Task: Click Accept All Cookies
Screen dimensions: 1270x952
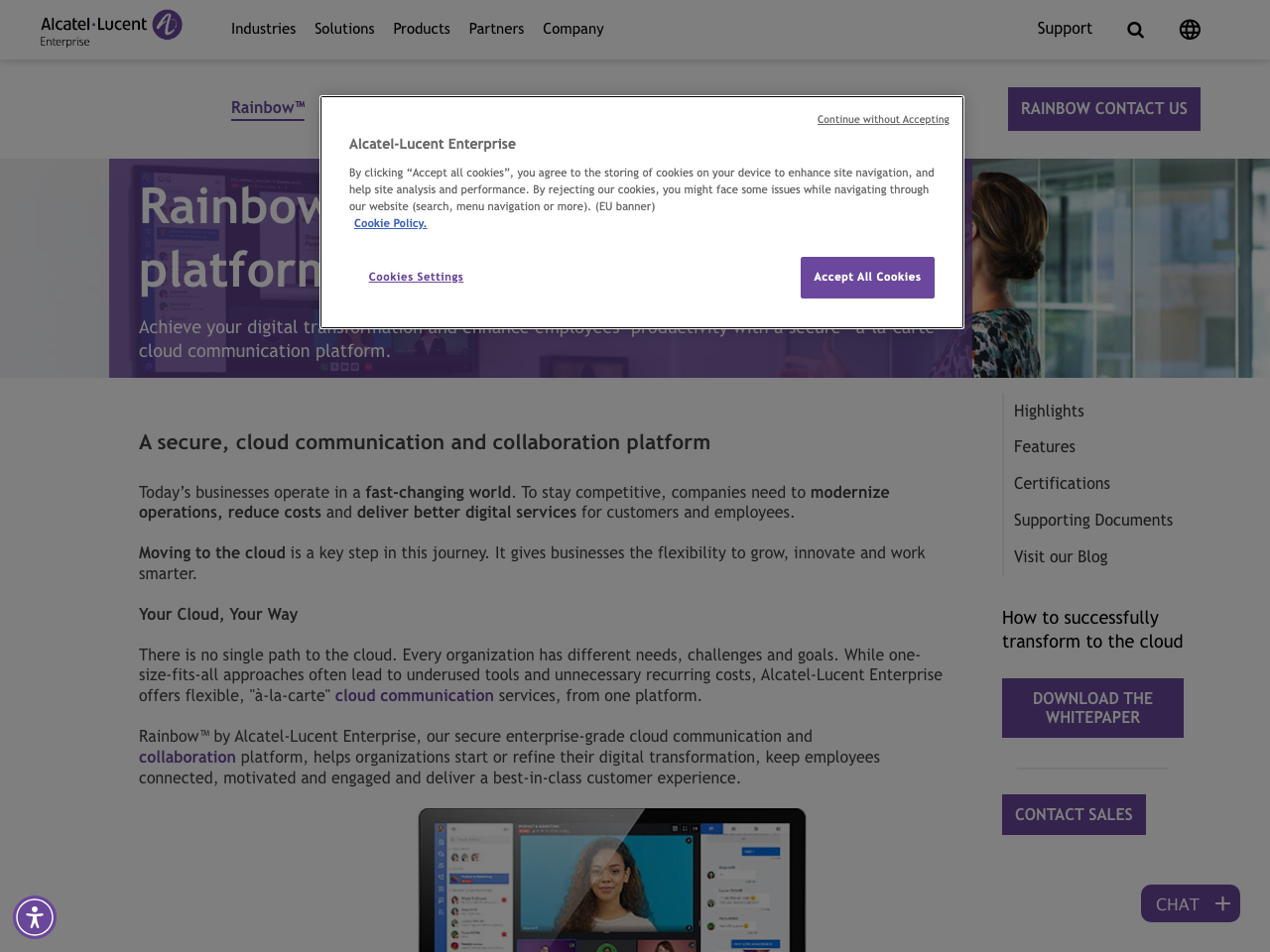Action: point(867,276)
